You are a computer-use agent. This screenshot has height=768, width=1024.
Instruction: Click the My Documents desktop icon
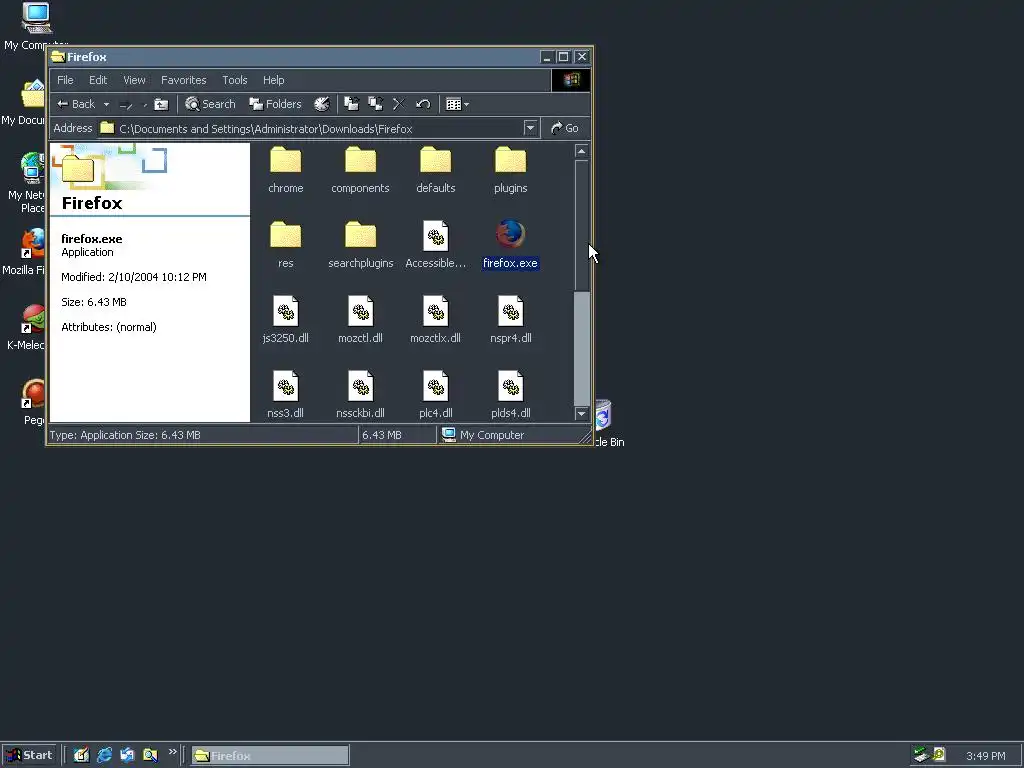[x=25, y=103]
